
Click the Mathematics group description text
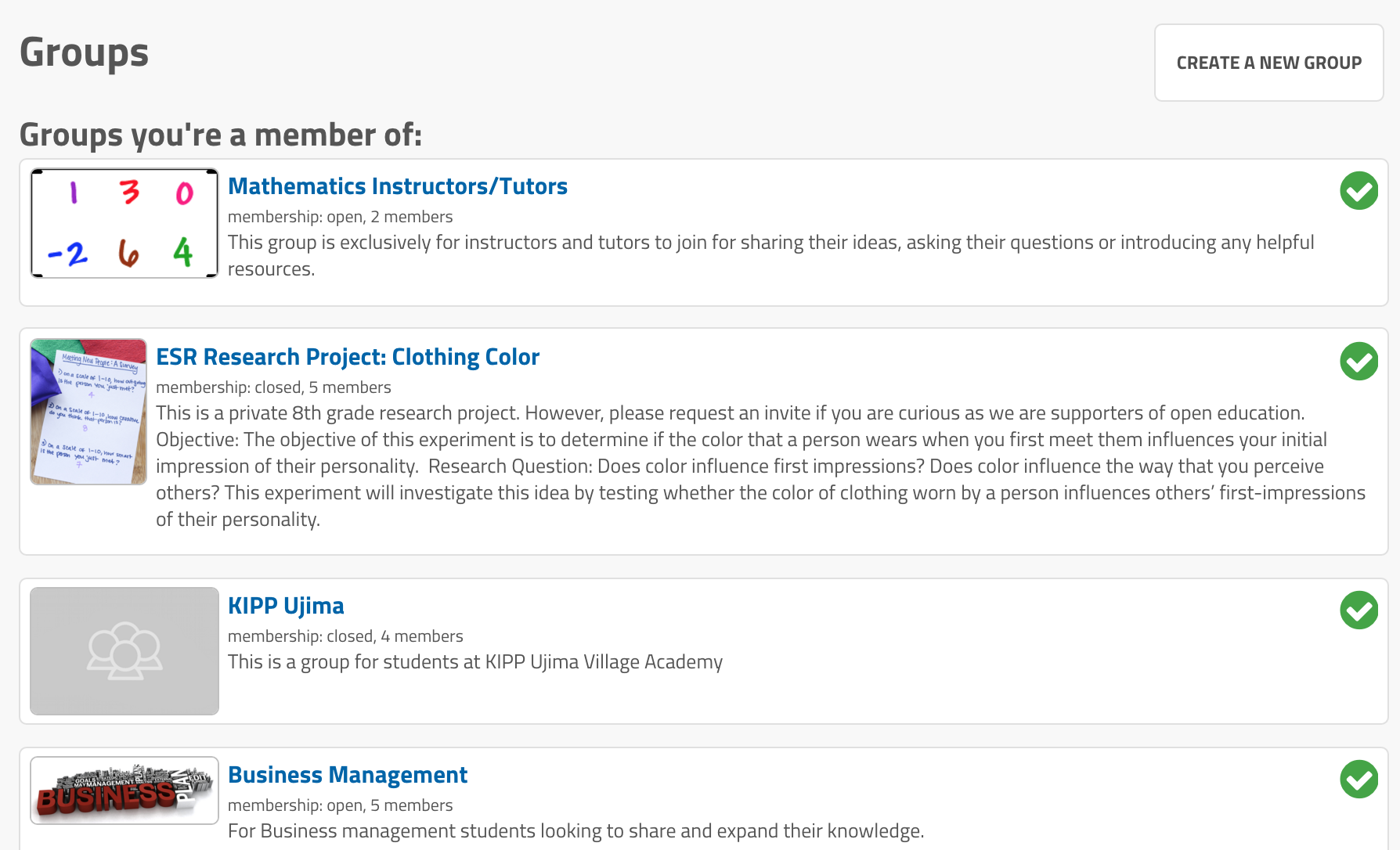771,256
